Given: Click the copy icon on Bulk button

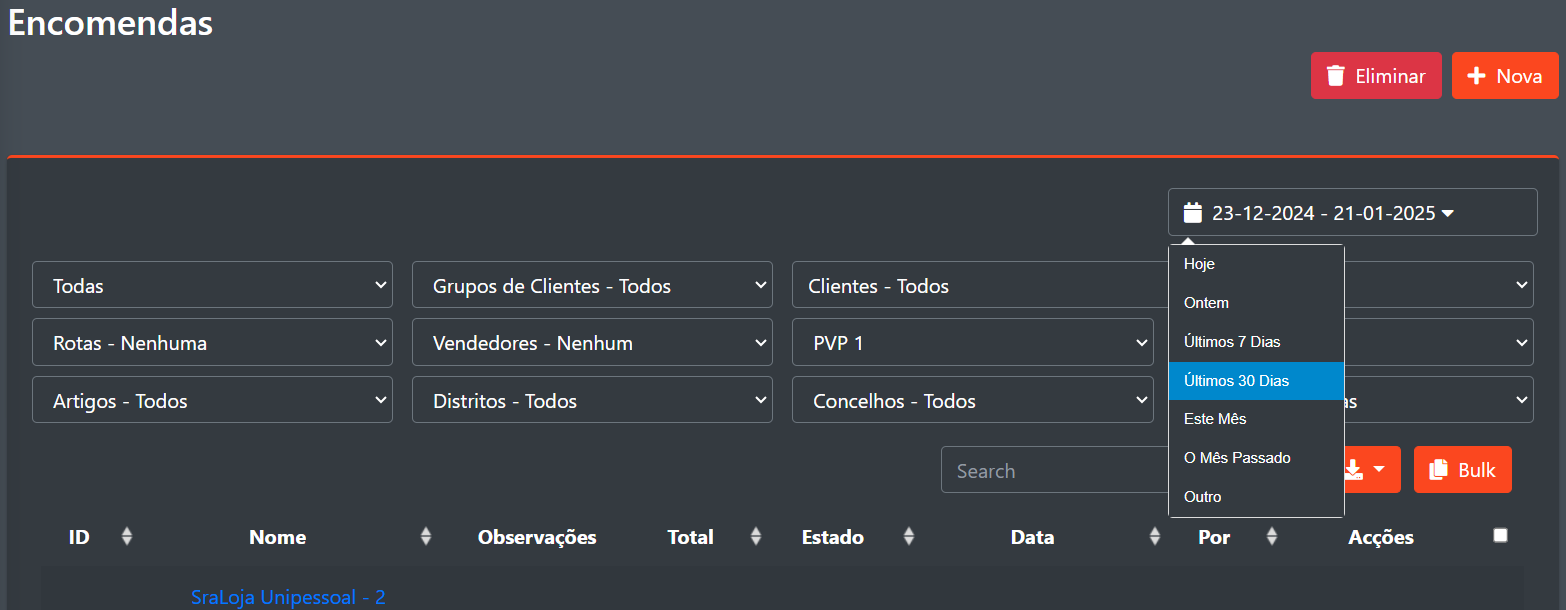Looking at the screenshot, I should 1439,470.
